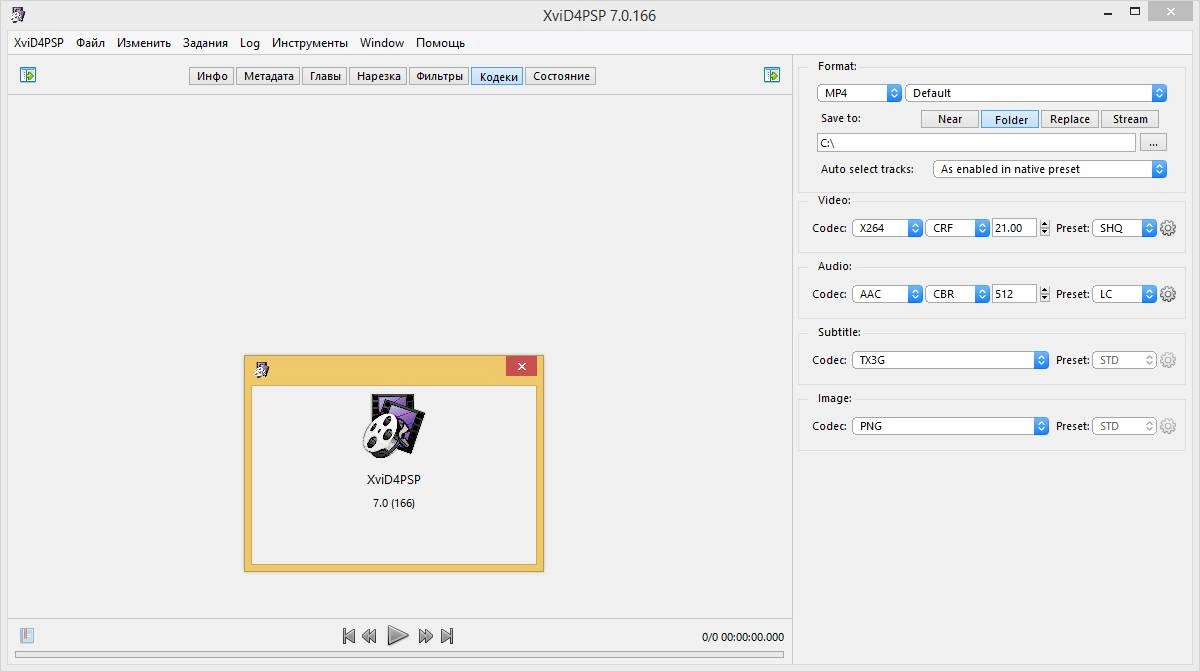The image size is (1200, 672).
Task: Open Auto select tracks dropdown
Action: point(1049,169)
